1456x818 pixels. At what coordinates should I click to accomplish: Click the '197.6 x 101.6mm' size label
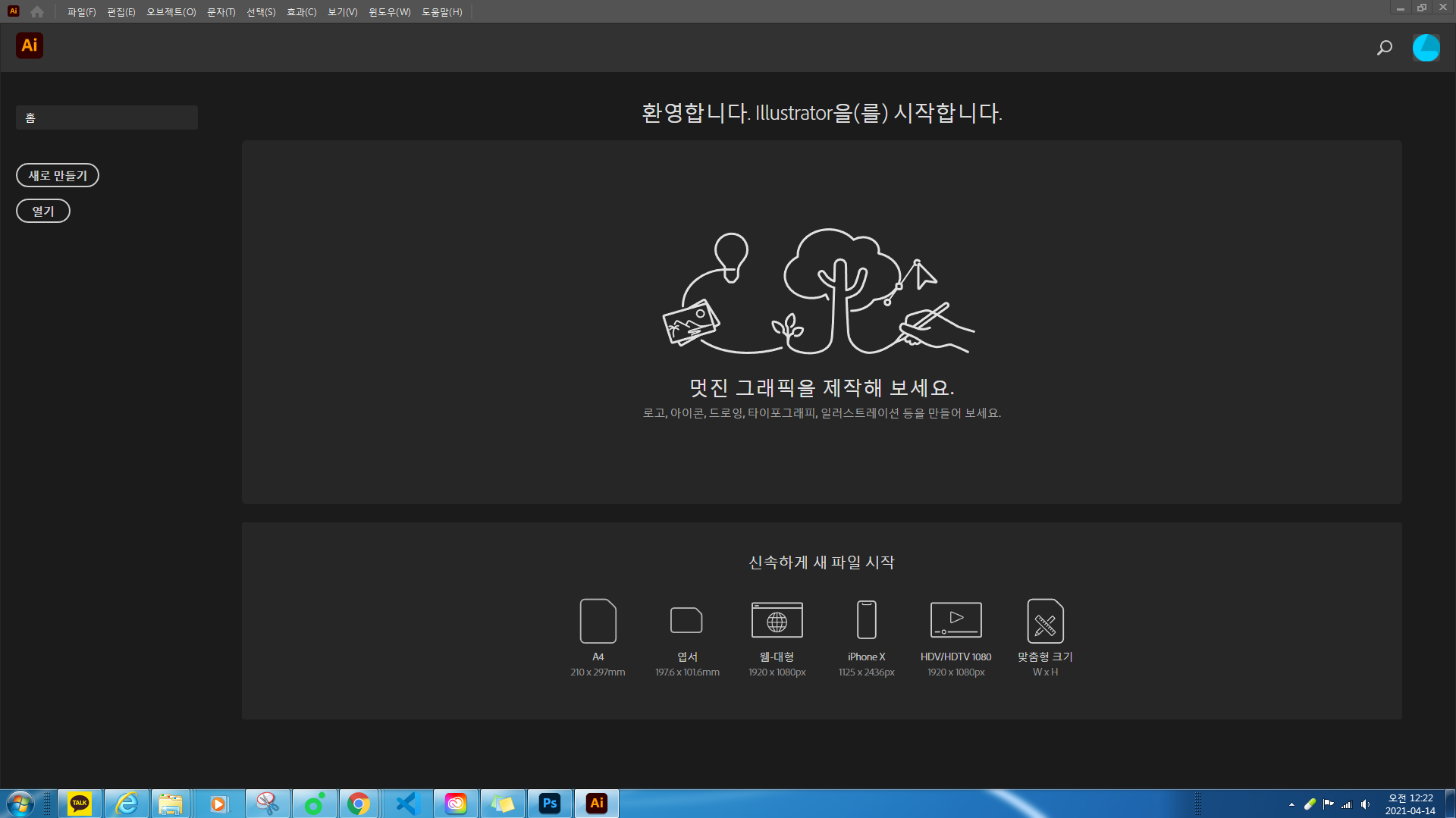click(x=687, y=672)
